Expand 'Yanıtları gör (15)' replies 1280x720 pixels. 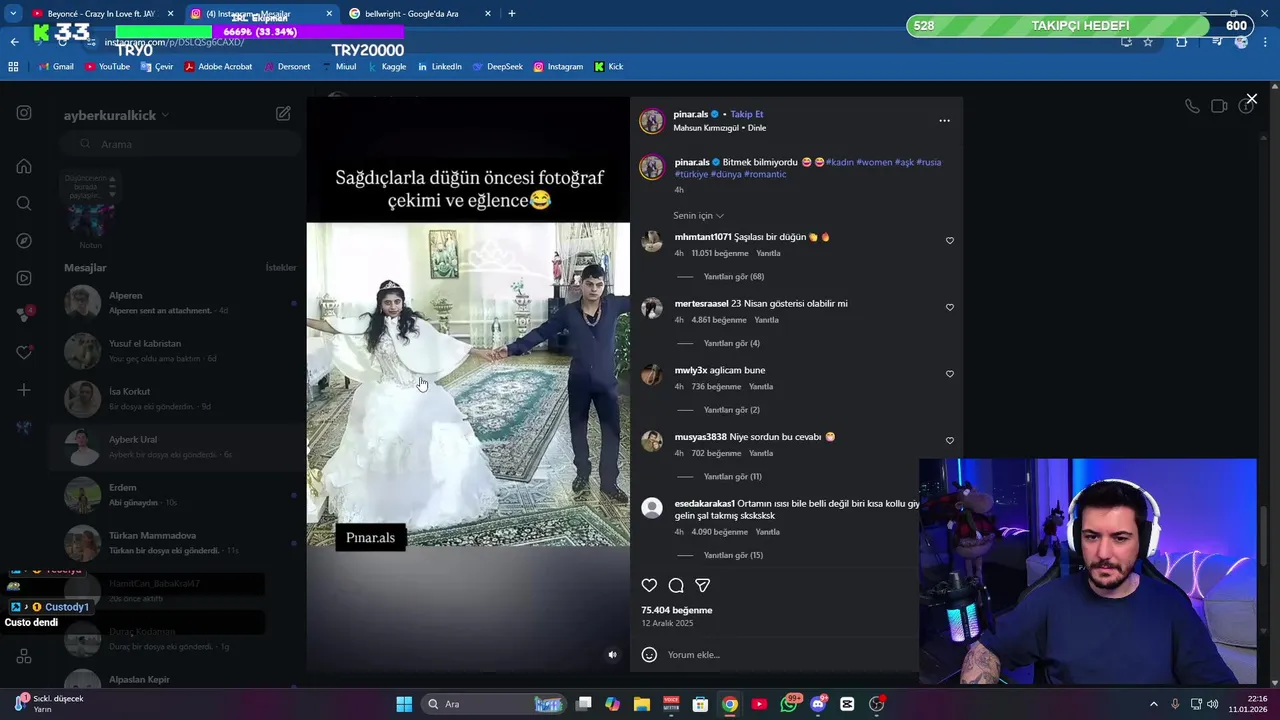(x=733, y=556)
